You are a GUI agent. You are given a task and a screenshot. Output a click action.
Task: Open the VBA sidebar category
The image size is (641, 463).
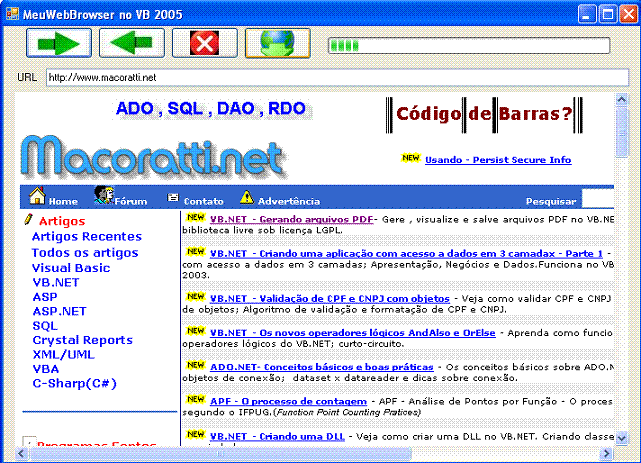pyautogui.click(x=46, y=369)
